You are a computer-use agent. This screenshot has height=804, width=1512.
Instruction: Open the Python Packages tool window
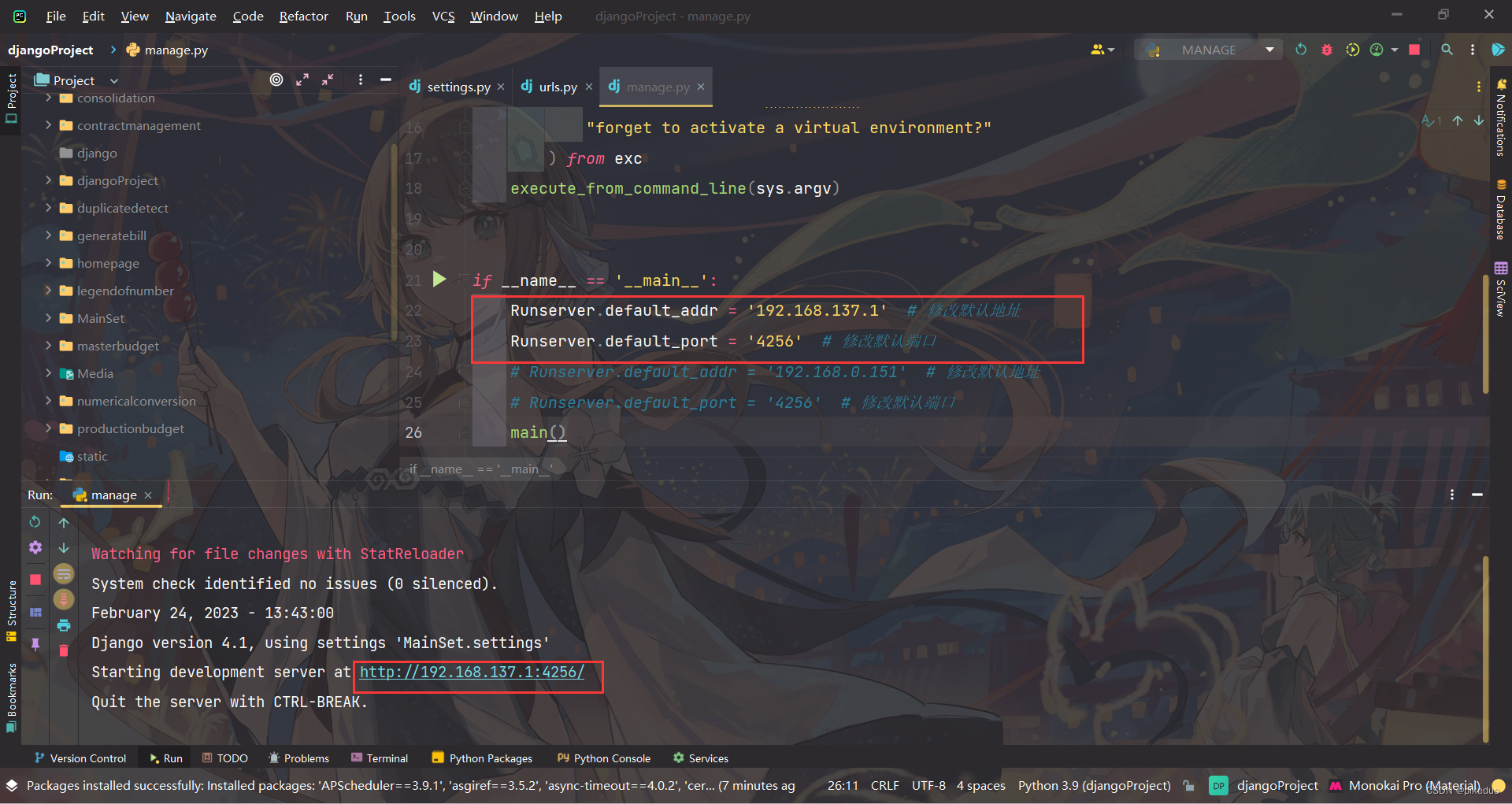pyautogui.click(x=482, y=758)
